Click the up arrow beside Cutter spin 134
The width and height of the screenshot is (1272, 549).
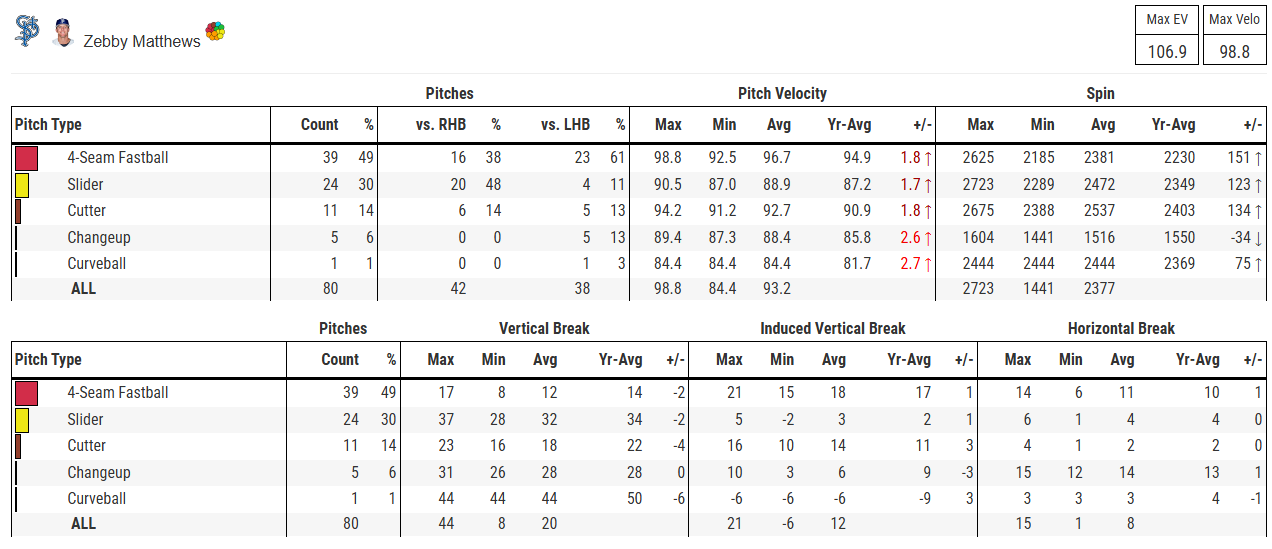point(1258,211)
